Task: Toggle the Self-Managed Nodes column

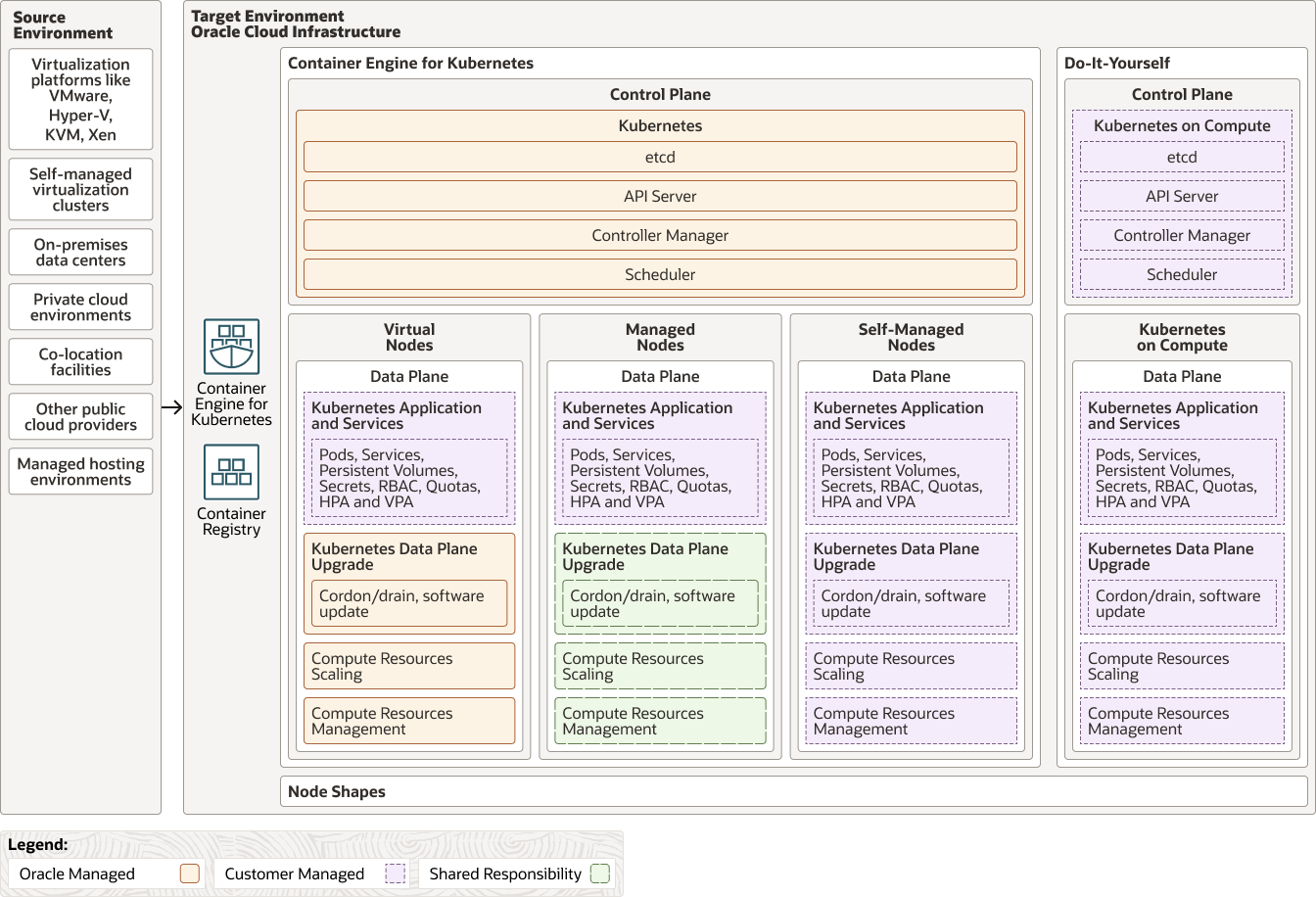Action: pos(911,337)
